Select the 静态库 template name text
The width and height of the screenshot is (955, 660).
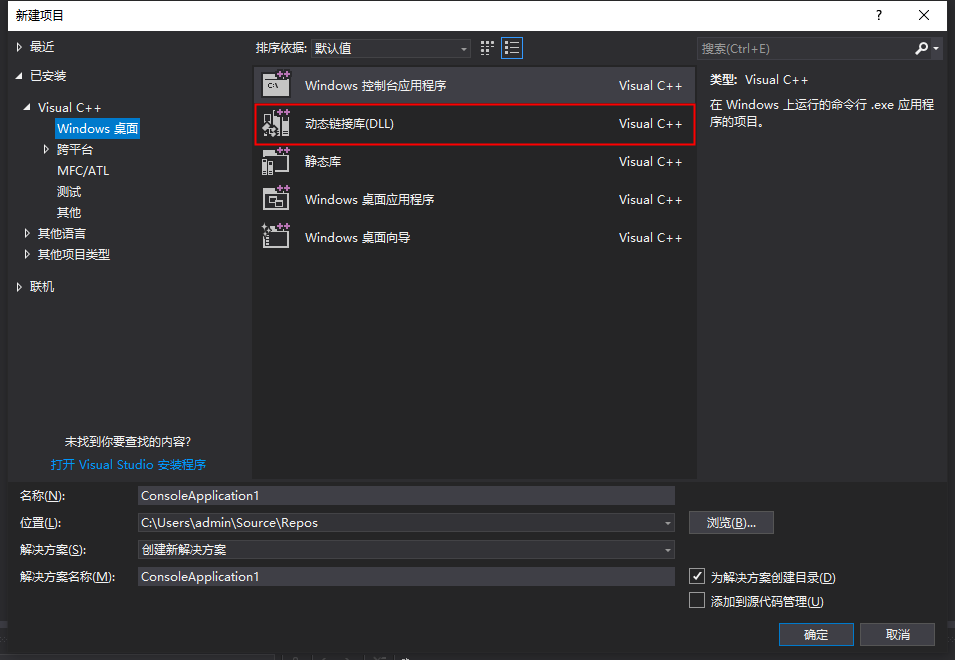(323, 161)
